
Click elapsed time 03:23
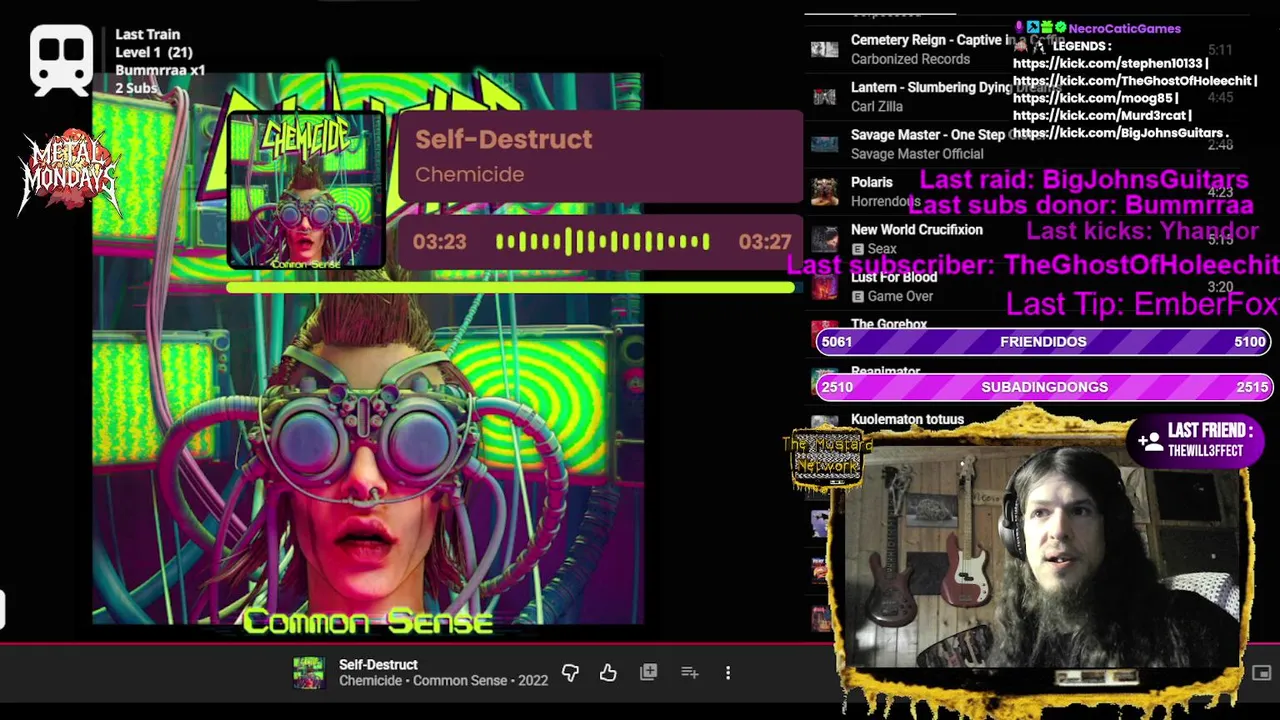(x=439, y=242)
